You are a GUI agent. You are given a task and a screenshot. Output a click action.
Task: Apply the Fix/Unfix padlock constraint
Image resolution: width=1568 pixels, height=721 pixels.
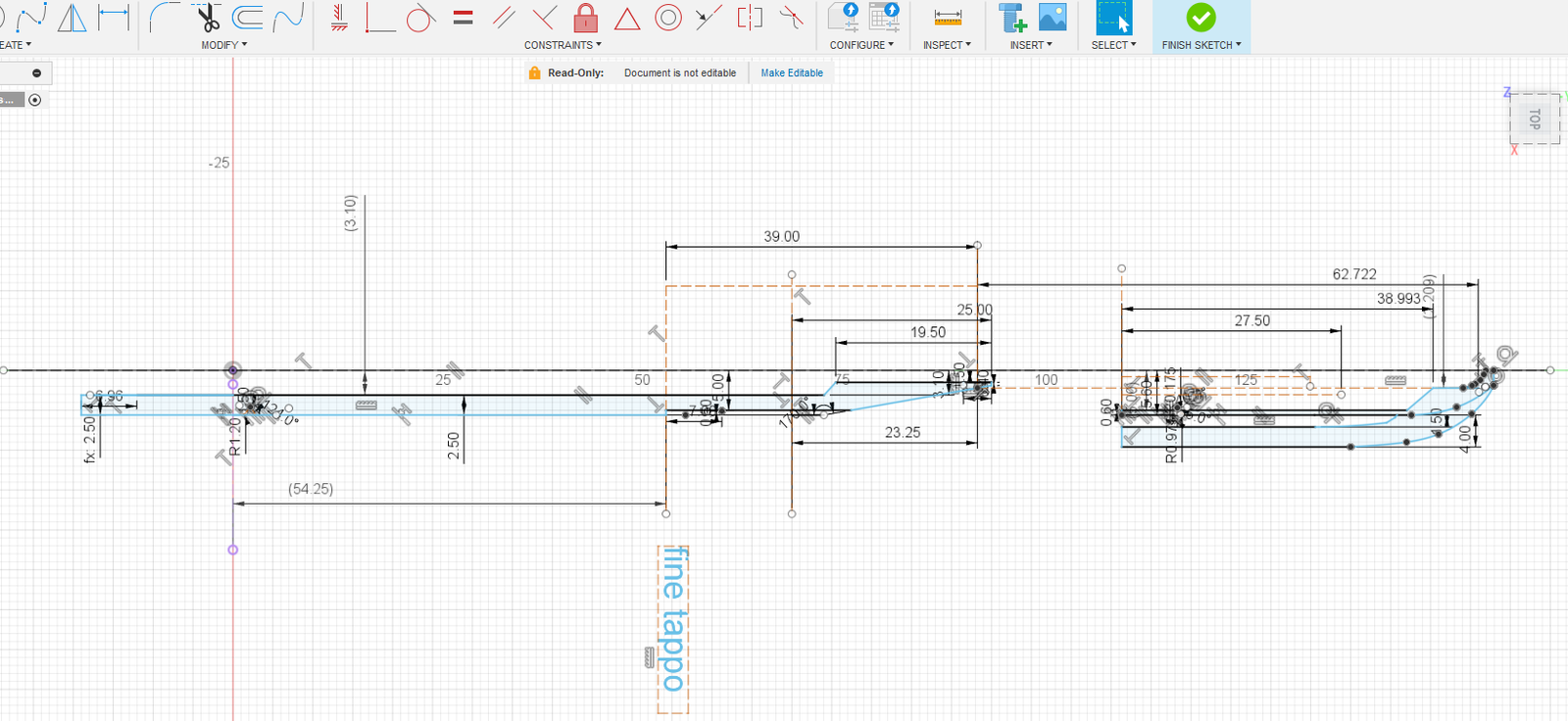coord(586,18)
